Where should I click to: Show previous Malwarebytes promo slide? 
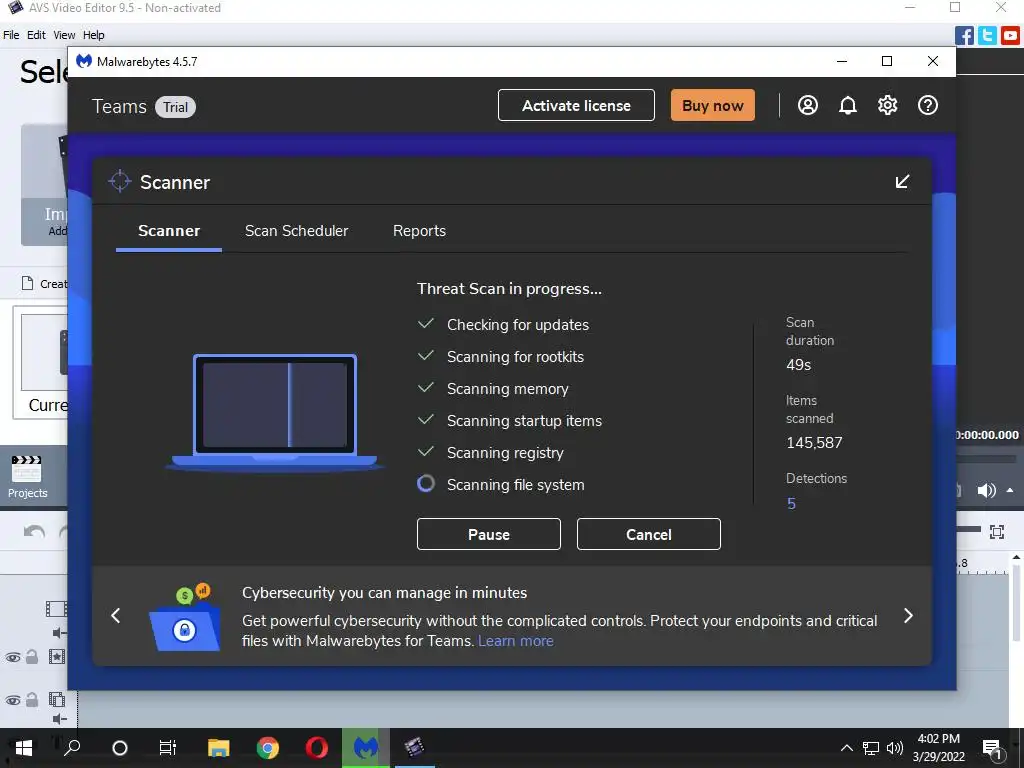pyautogui.click(x=116, y=615)
